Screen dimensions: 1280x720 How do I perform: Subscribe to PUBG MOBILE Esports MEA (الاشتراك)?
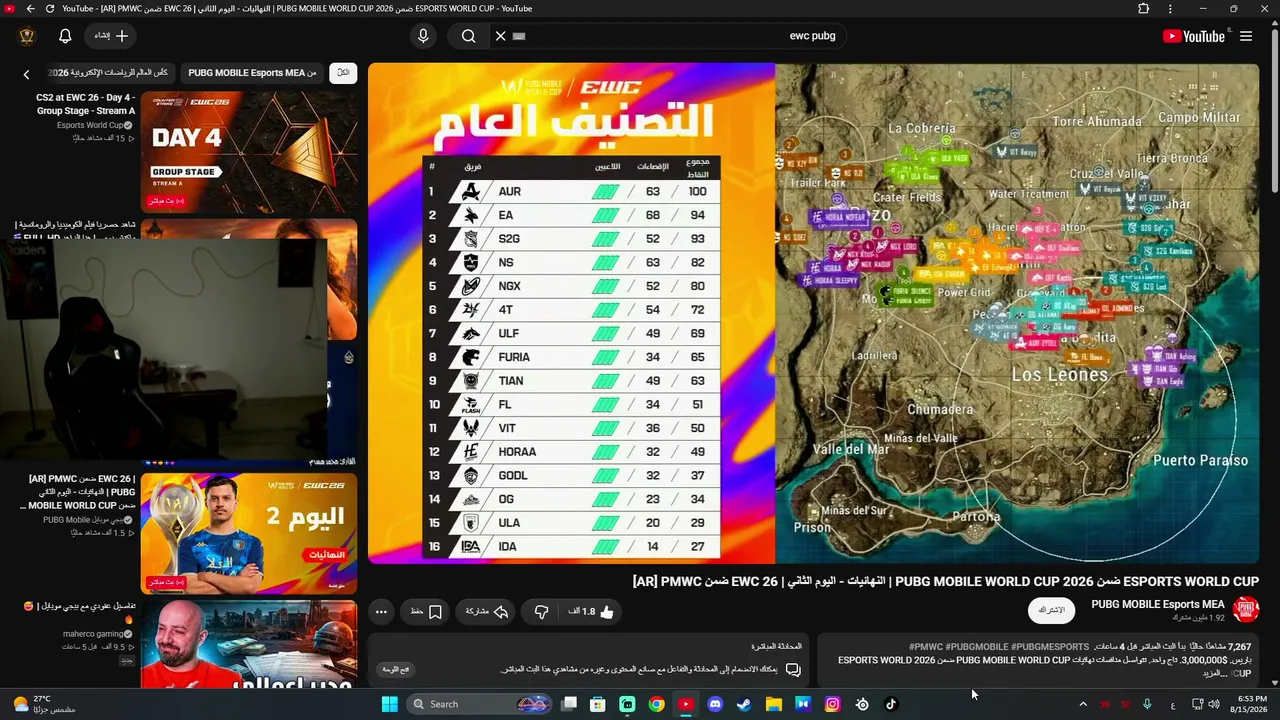coord(1051,610)
